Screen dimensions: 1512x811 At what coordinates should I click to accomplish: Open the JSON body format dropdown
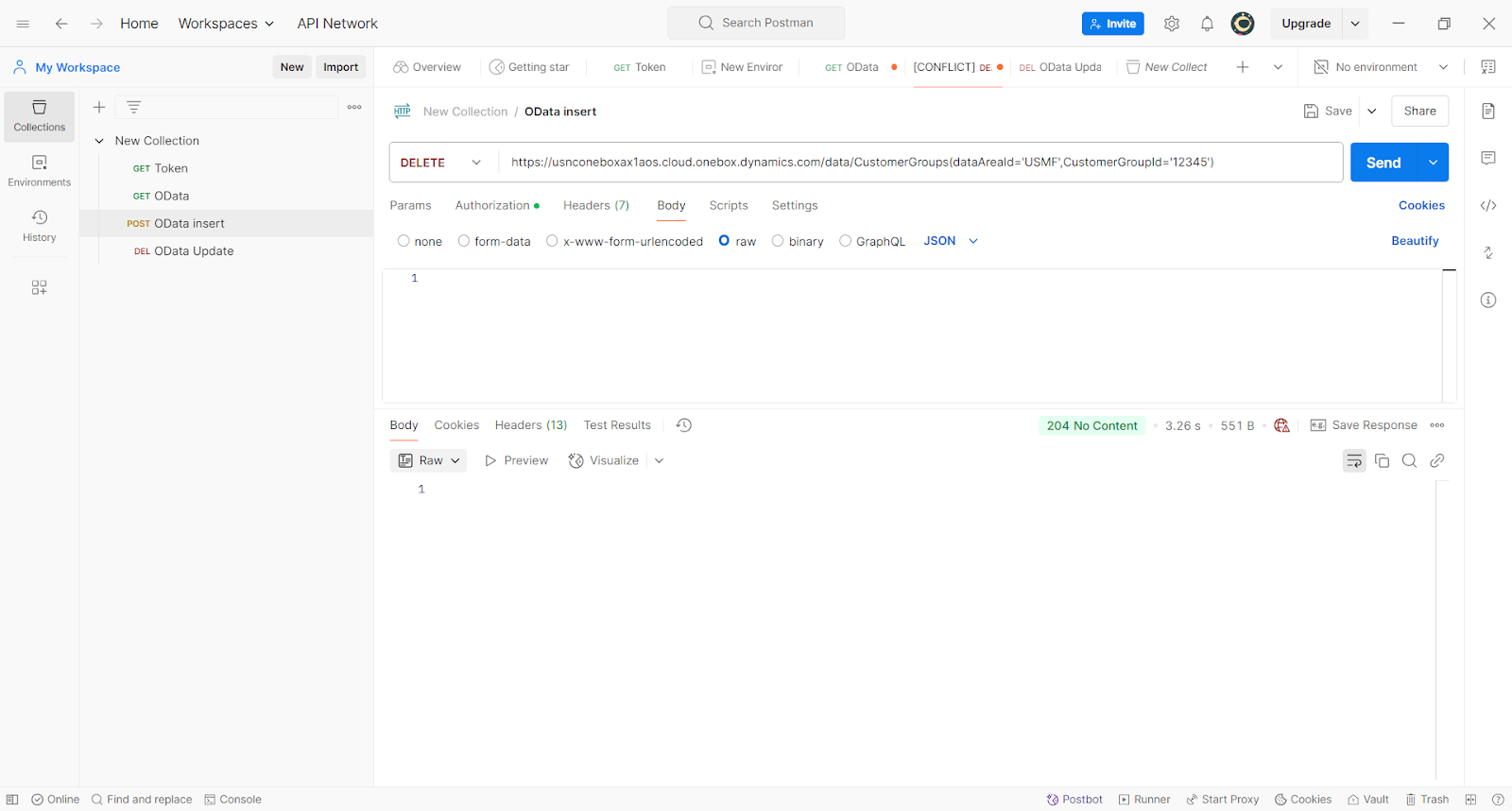tap(951, 241)
